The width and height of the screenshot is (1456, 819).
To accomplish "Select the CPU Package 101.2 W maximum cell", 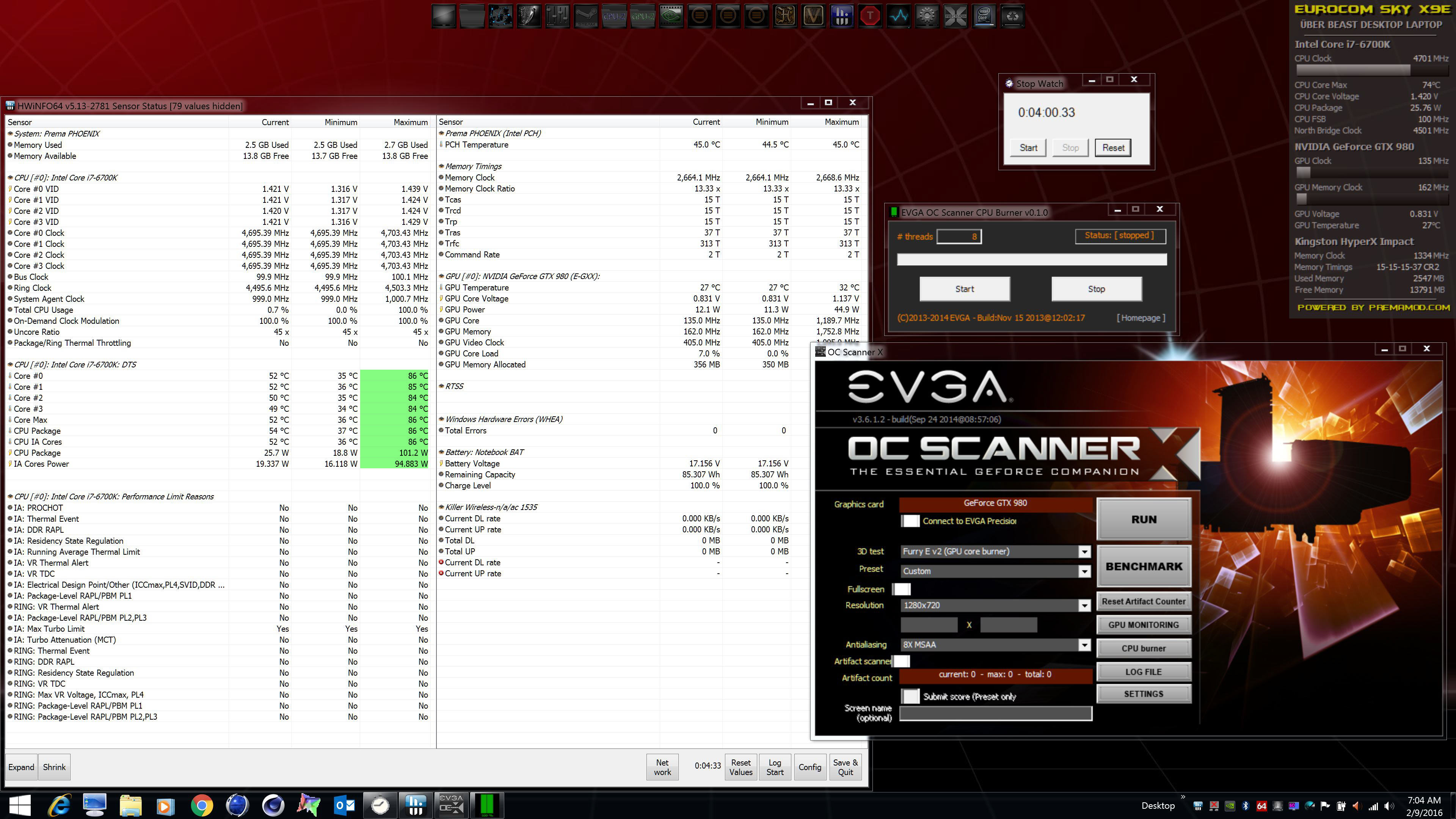I will coord(394,453).
